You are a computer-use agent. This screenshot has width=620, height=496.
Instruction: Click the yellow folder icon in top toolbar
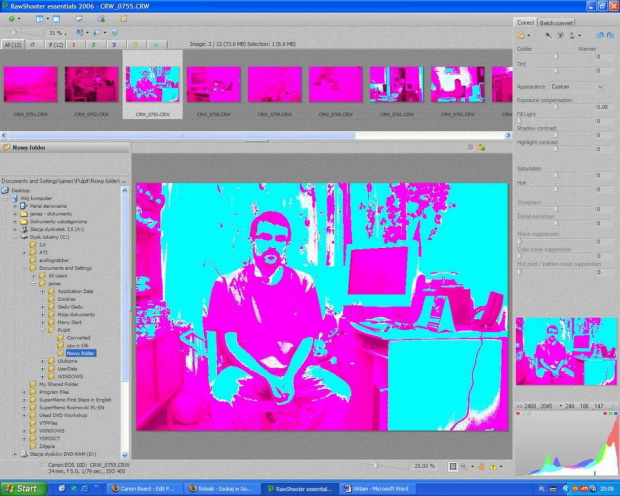(124, 19)
